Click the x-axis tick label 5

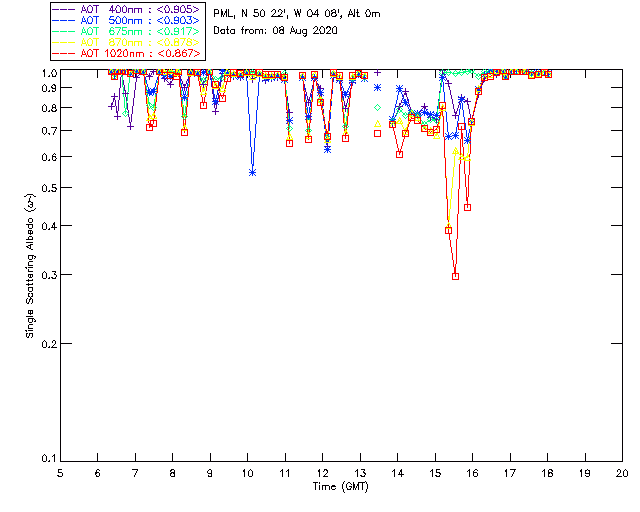click(60, 473)
